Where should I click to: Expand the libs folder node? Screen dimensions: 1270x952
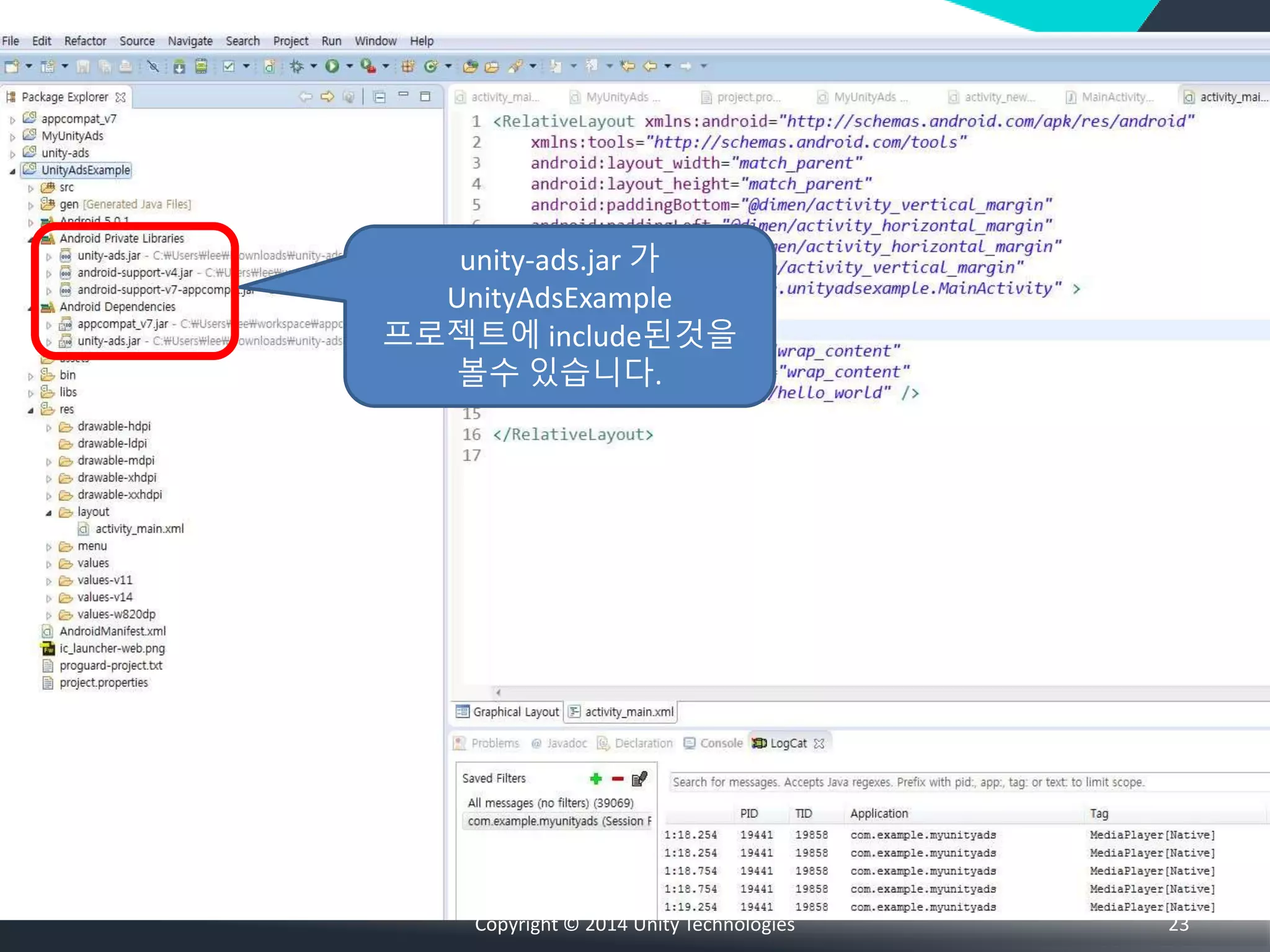click(30, 393)
